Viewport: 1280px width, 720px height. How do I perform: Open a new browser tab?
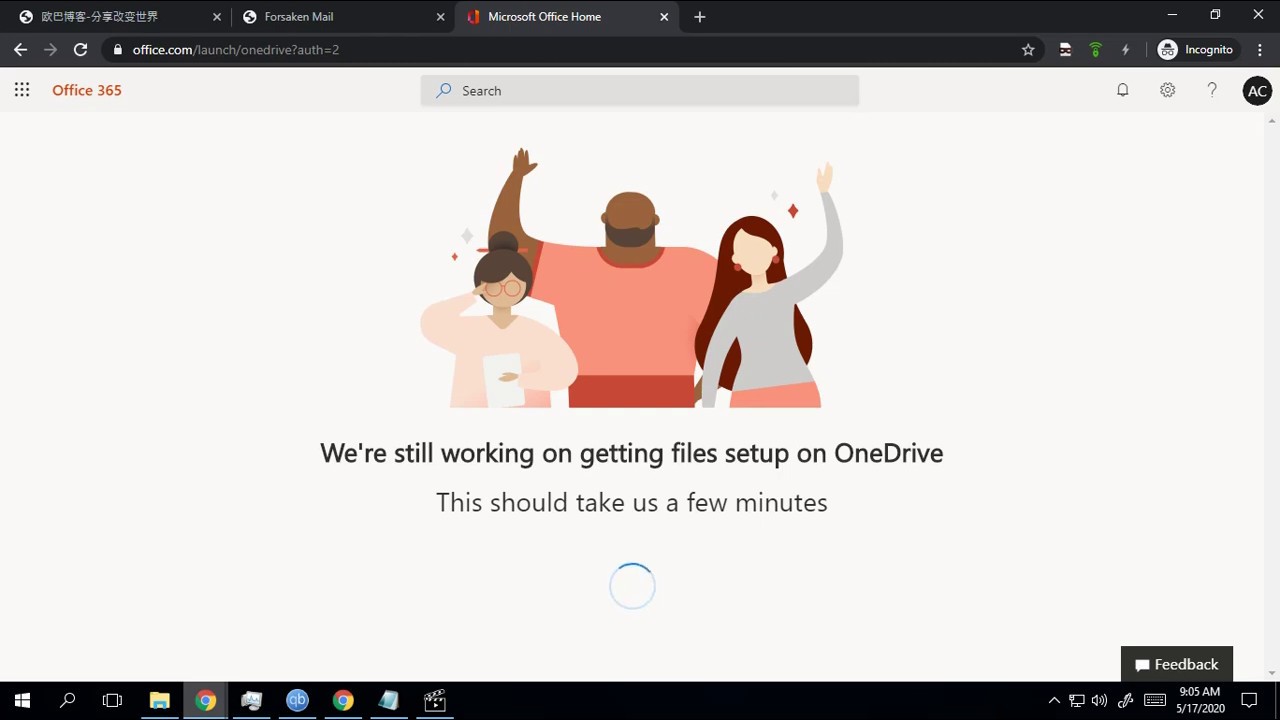(700, 17)
